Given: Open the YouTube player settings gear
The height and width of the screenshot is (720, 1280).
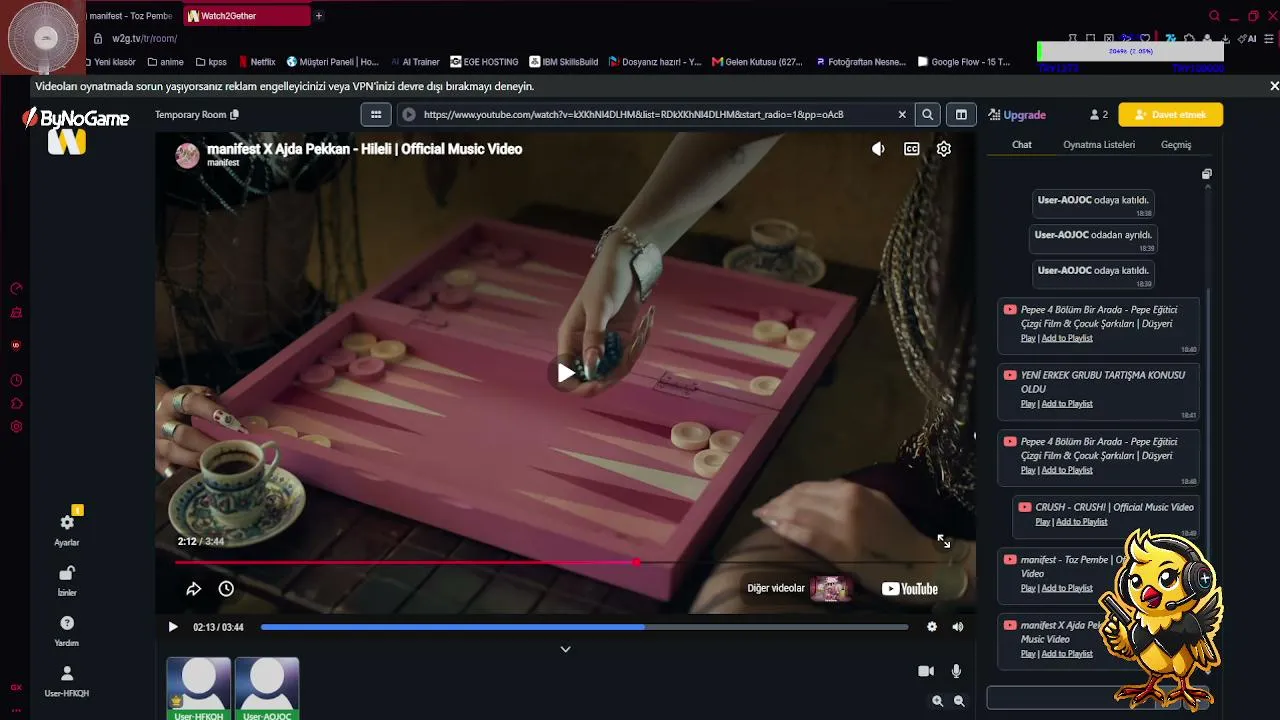Looking at the screenshot, I should [944, 149].
